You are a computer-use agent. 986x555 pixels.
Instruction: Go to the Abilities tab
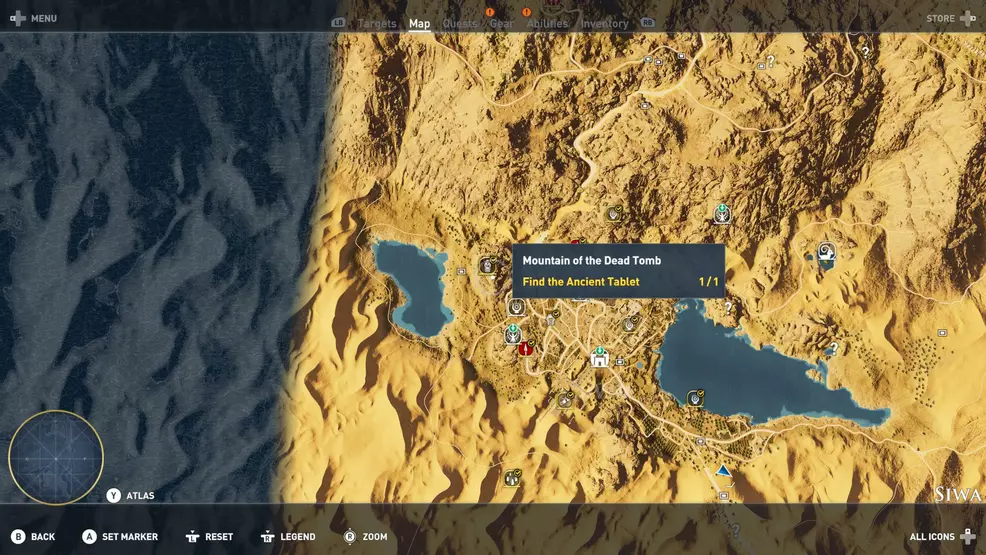547,24
